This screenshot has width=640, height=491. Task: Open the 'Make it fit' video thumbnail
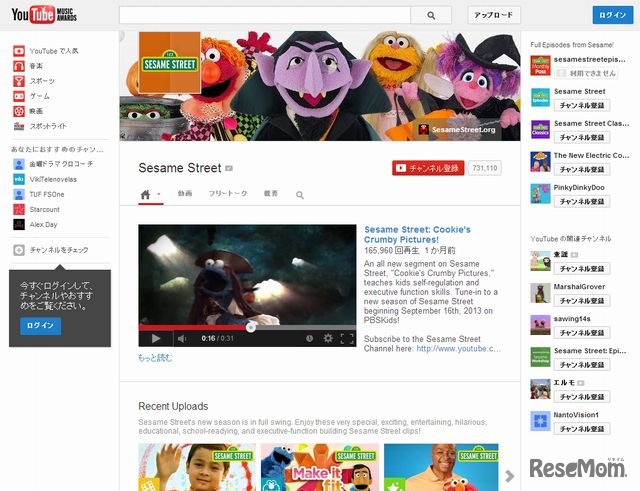[x=320, y=467]
